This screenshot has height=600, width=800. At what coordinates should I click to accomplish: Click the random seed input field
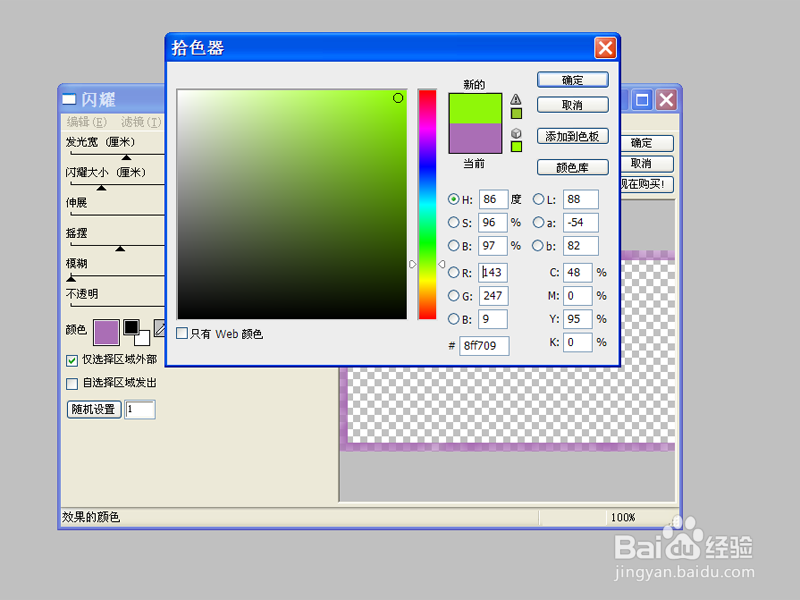pos(140,409)
